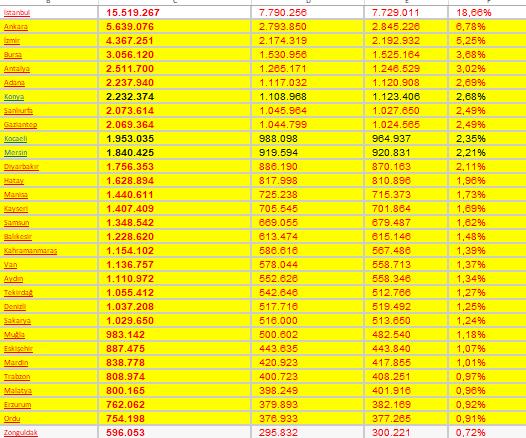The image size is (526, 438).
Task: Select the cell containing 920.831
Action: click(406, 153)
